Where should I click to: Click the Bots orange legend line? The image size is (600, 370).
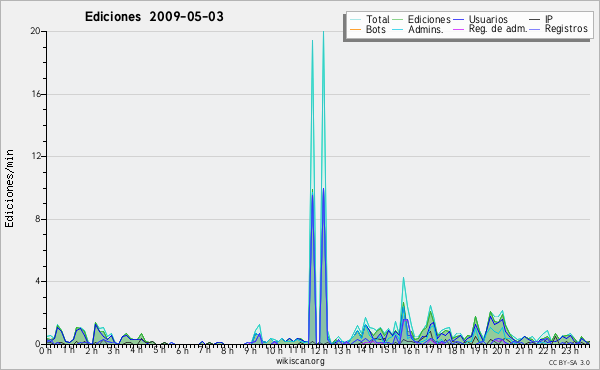point(355,29)
